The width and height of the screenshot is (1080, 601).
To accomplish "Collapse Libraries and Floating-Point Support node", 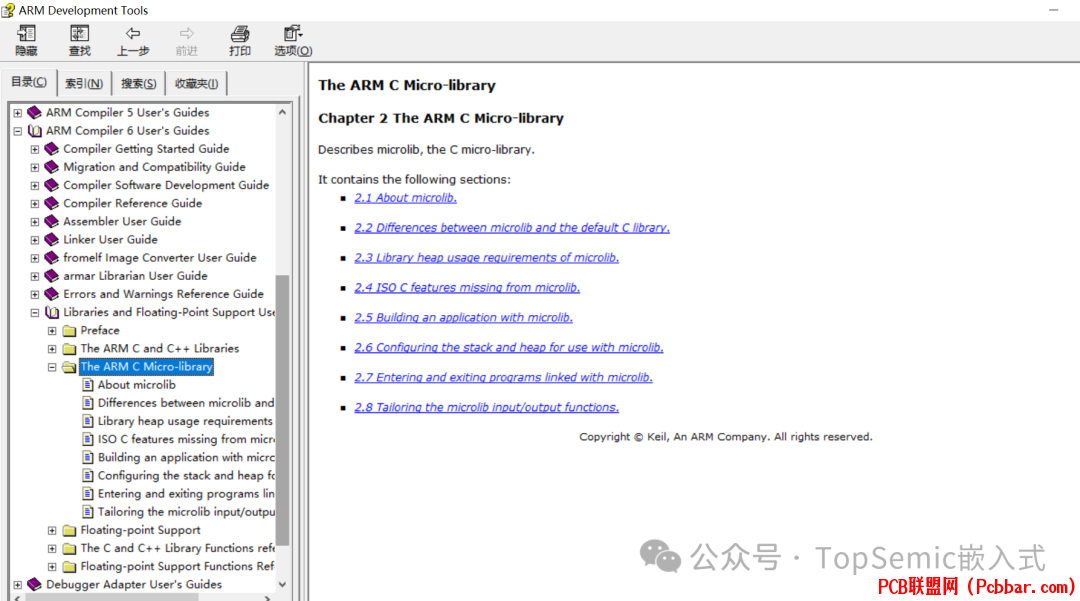I will pos(34,313).
